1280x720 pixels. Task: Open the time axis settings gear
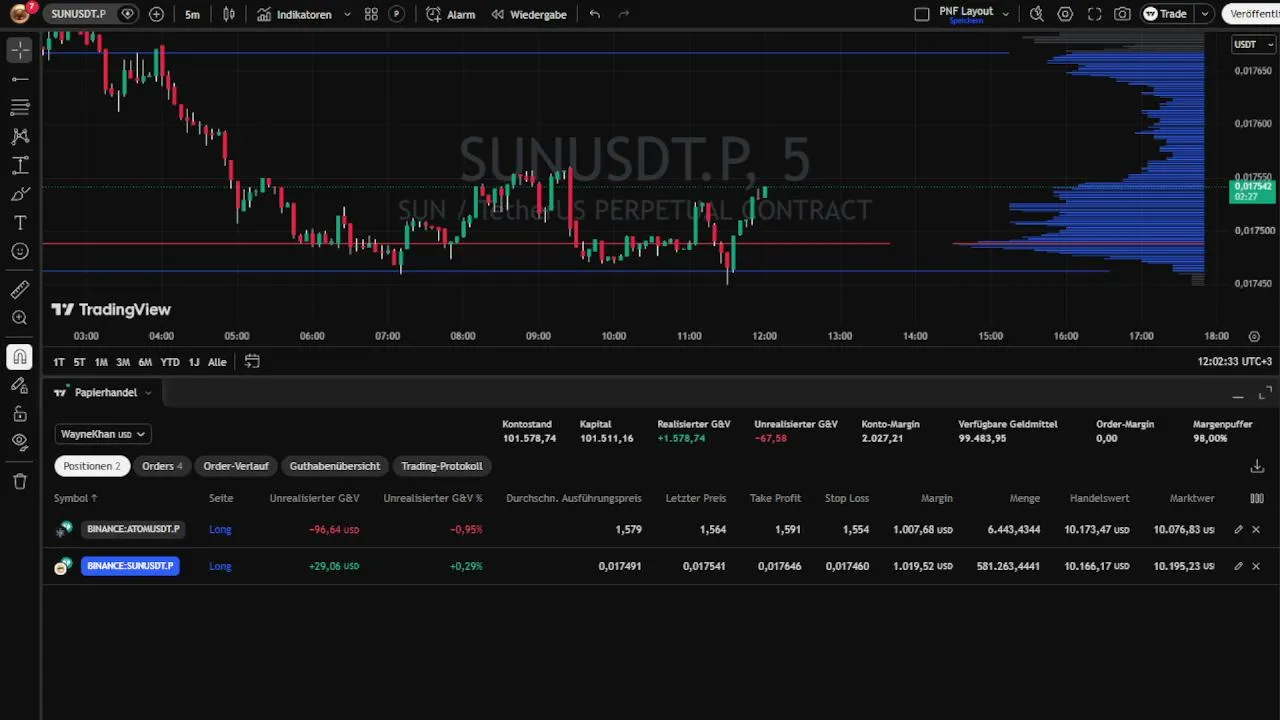(1254, 336)
